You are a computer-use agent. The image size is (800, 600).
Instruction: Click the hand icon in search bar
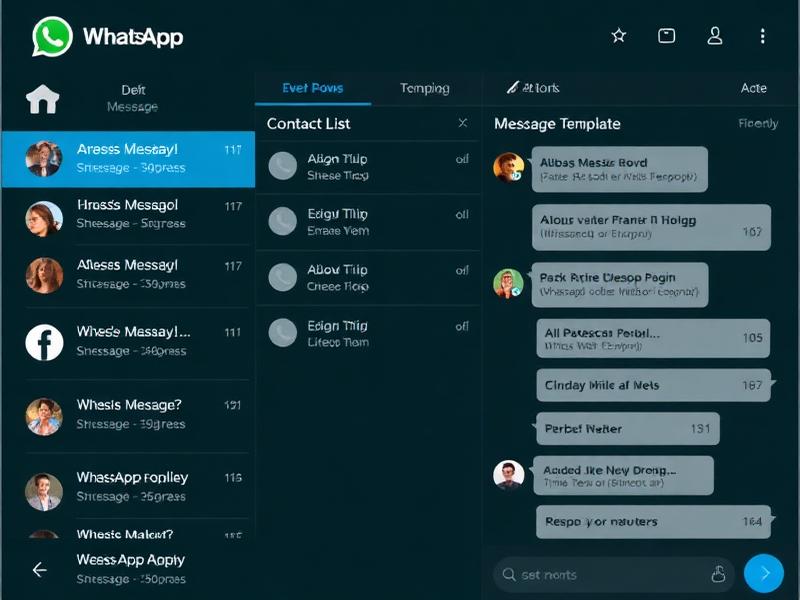coord(718,574)
